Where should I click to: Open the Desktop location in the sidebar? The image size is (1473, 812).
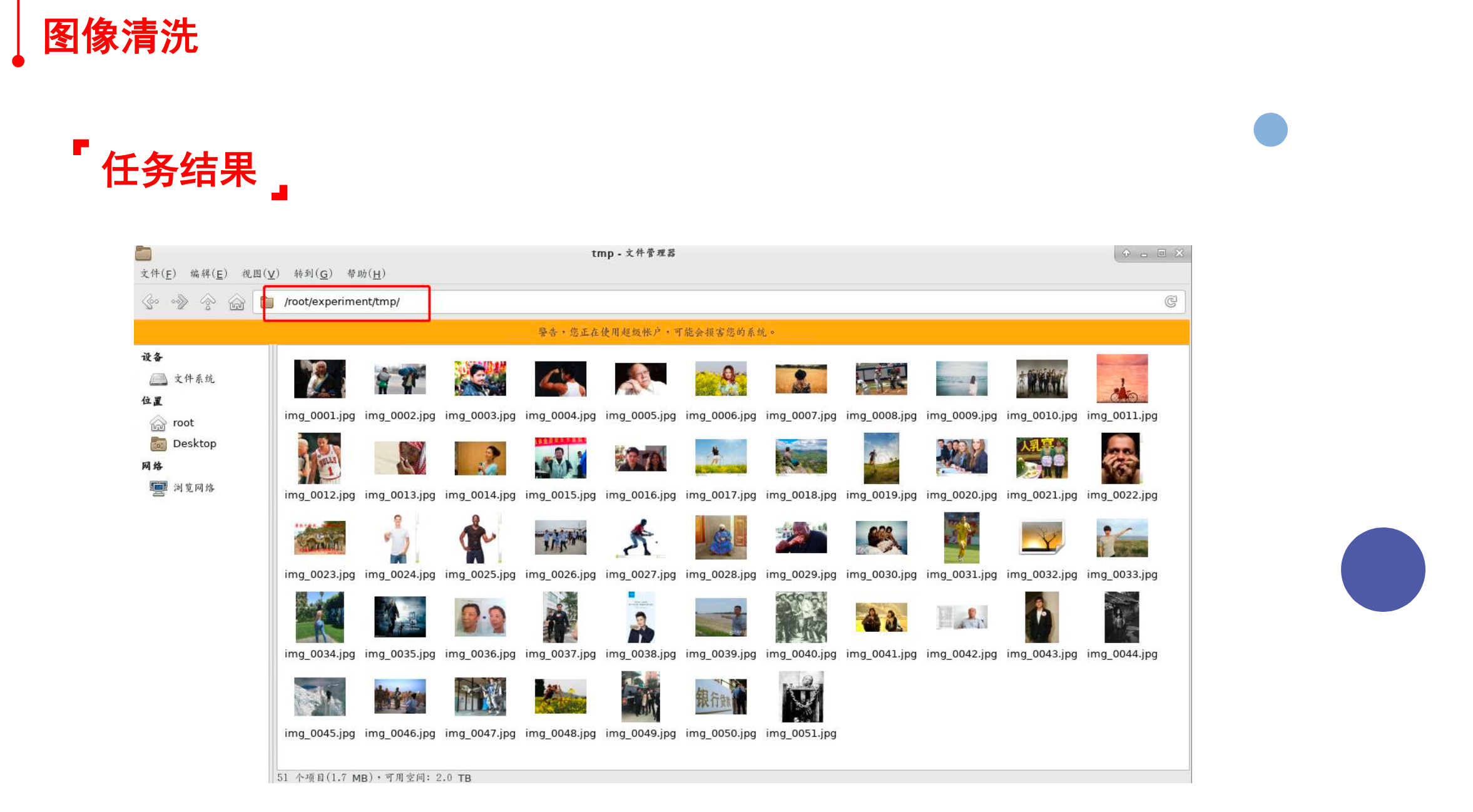194,444
